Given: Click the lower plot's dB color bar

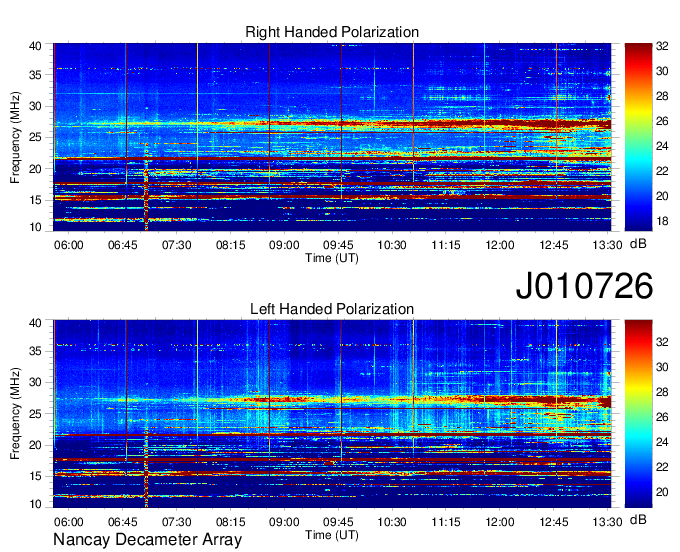Looking at the screenshot, I should click(x=638, y=414).
